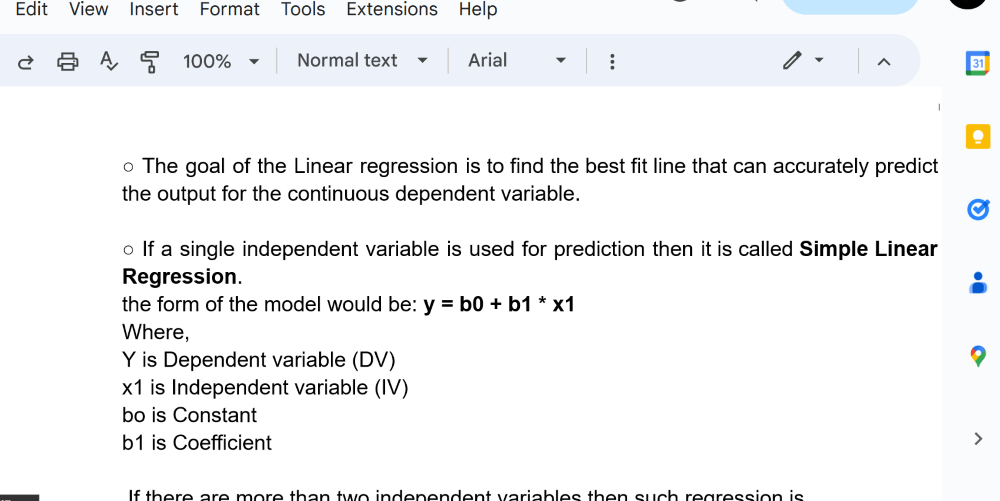Show more toolbar options via three dots

point(612,62)
